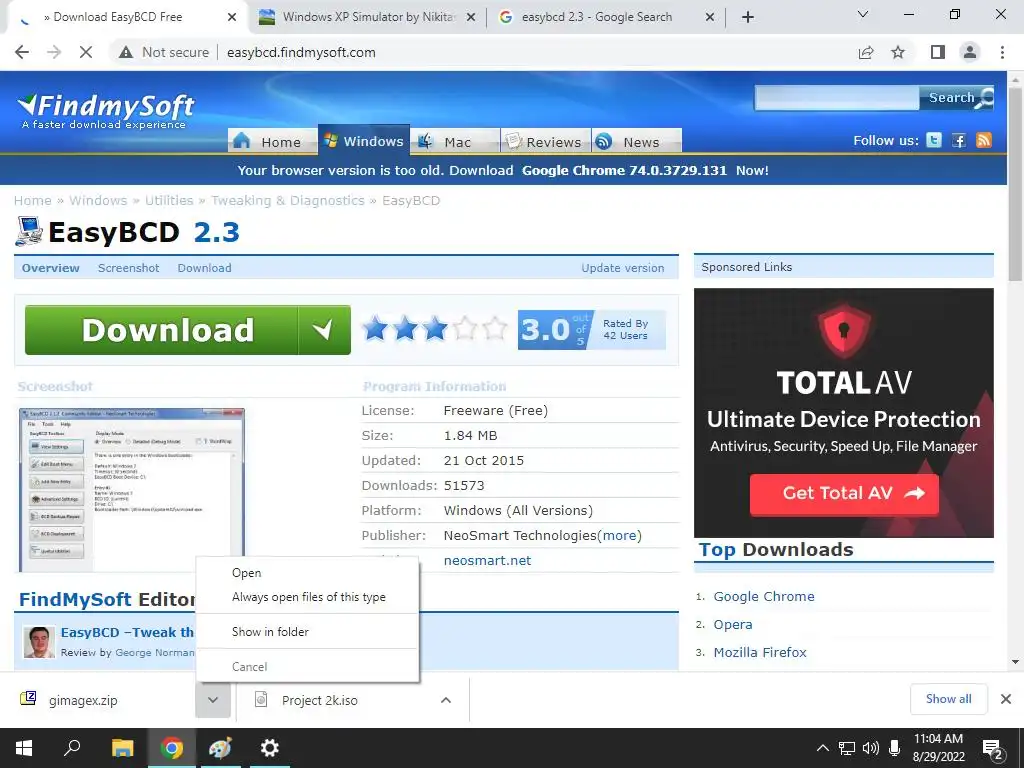Open the News nav item
The image size is (1024, 768).
[x=637, y=141]
